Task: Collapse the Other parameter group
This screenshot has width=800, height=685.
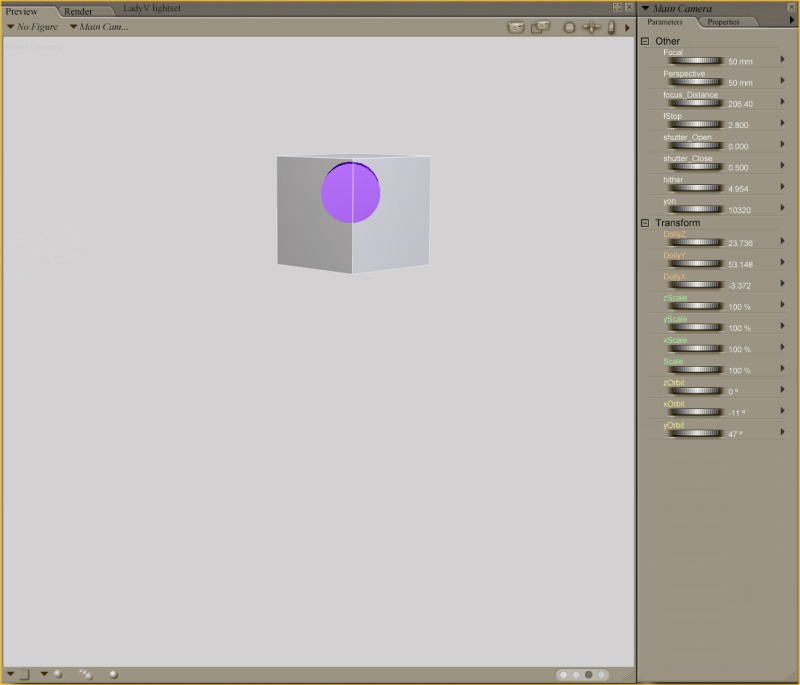Action: pyautogui.click(x=645, y=41)
